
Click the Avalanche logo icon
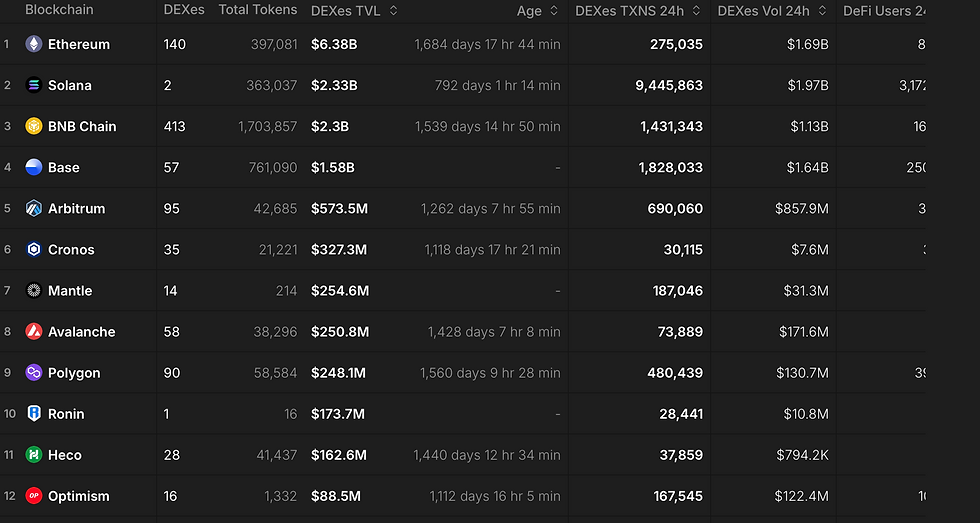[x=34, y=331]
